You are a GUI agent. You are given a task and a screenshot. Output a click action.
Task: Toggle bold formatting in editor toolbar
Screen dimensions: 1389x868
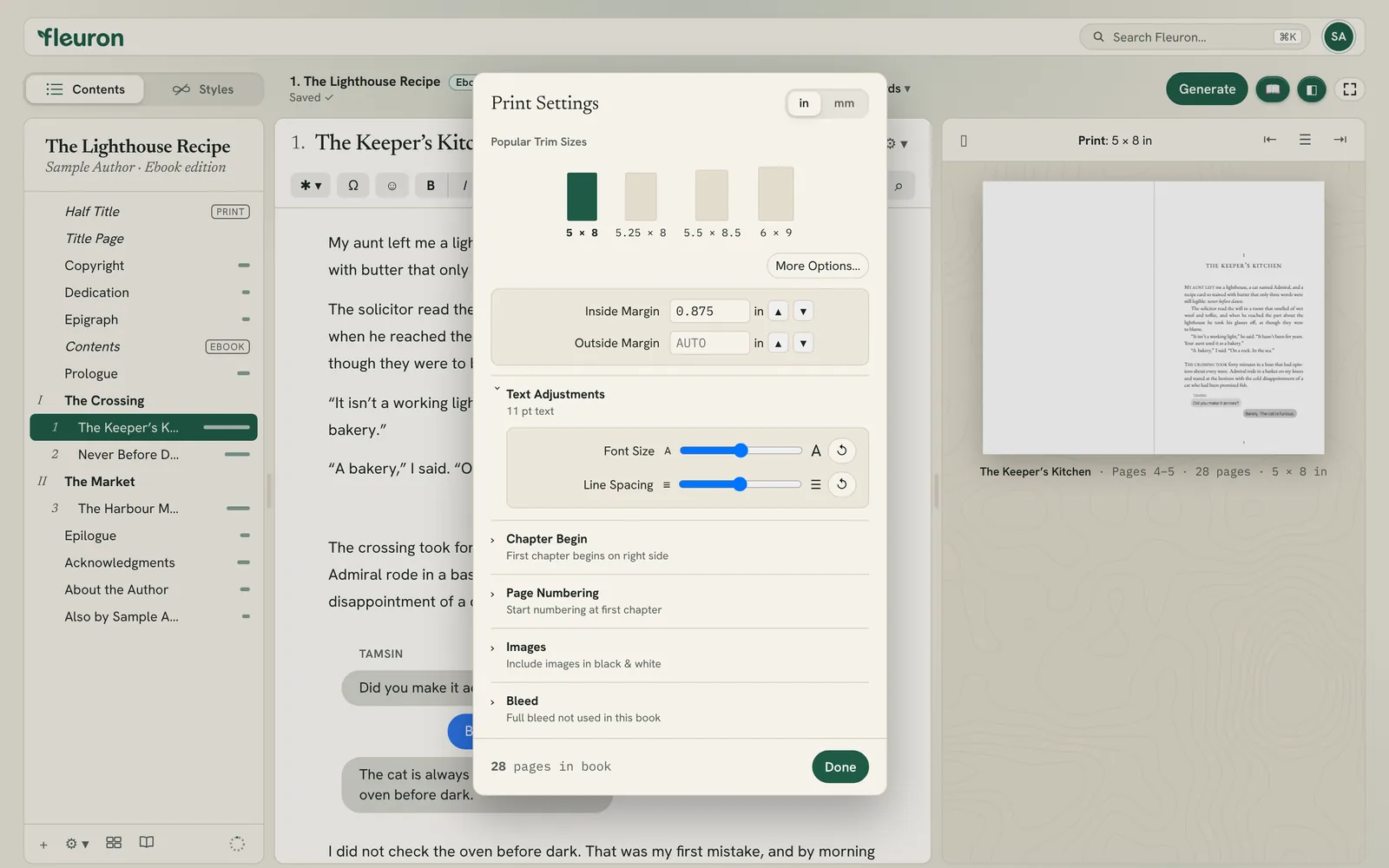click(431, 185)
